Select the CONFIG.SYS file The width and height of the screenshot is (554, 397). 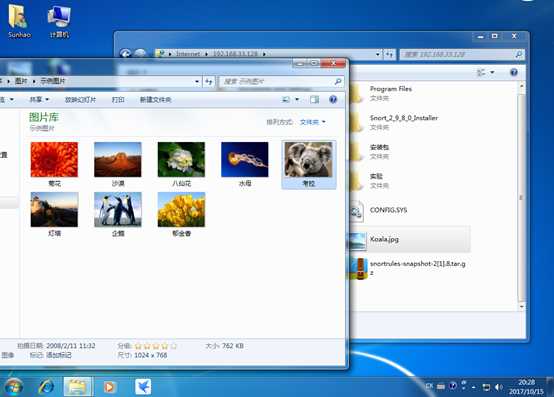pos(410,210)
